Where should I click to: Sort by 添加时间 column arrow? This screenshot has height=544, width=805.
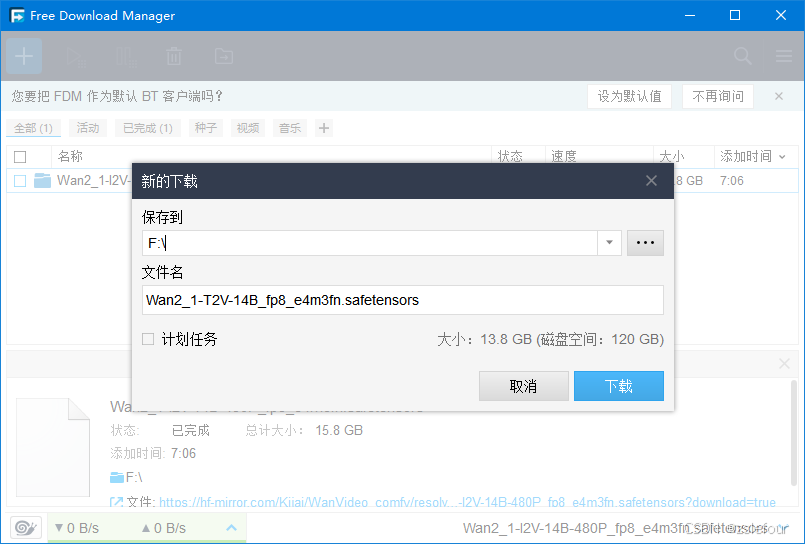pyautogui.click(x=782, y=157)
